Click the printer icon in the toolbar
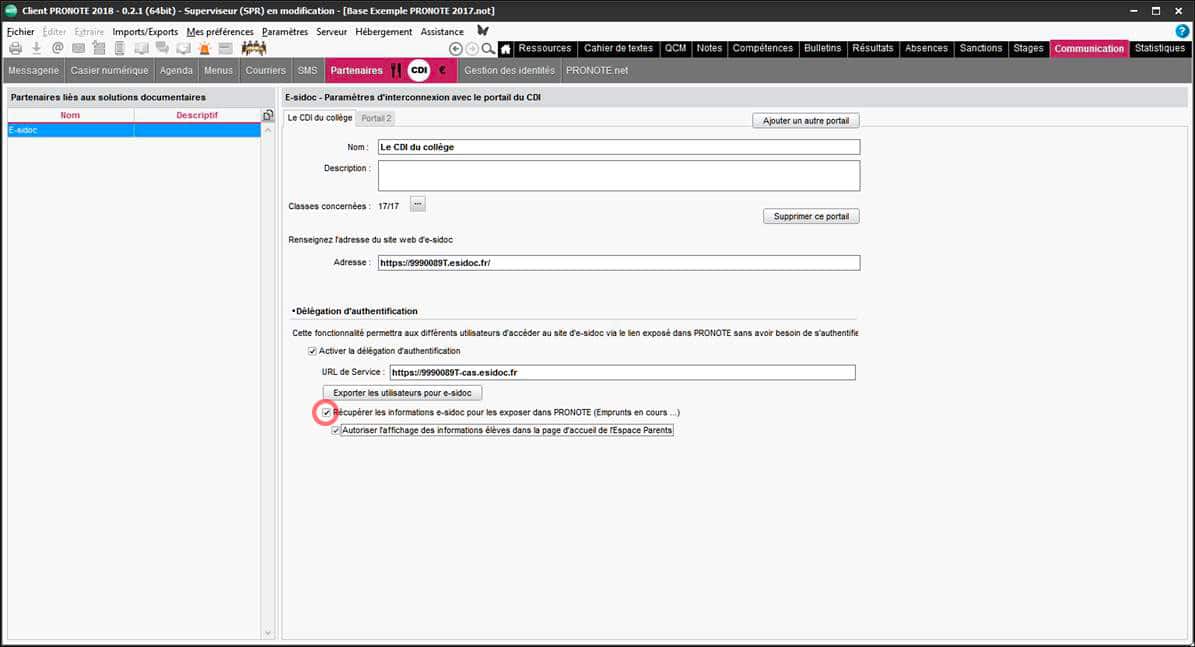This screenshot has height=647, width=1195. click(15, 48)
